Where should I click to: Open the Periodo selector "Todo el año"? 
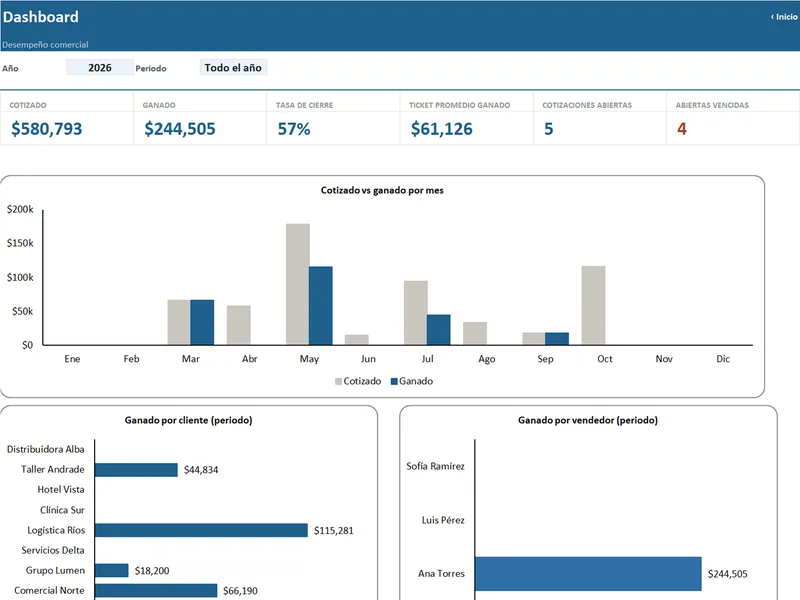pos(233,68)
